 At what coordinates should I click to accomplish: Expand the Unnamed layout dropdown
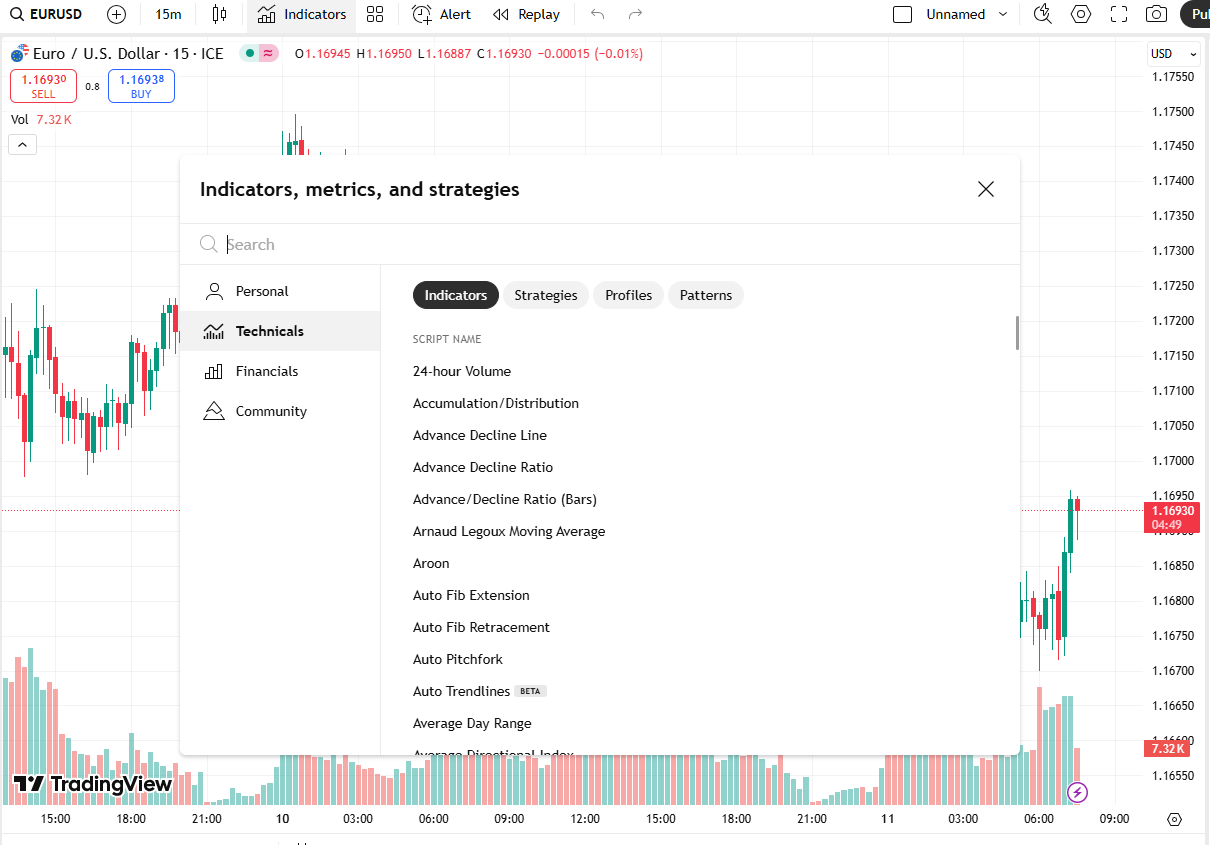point(967,15)
